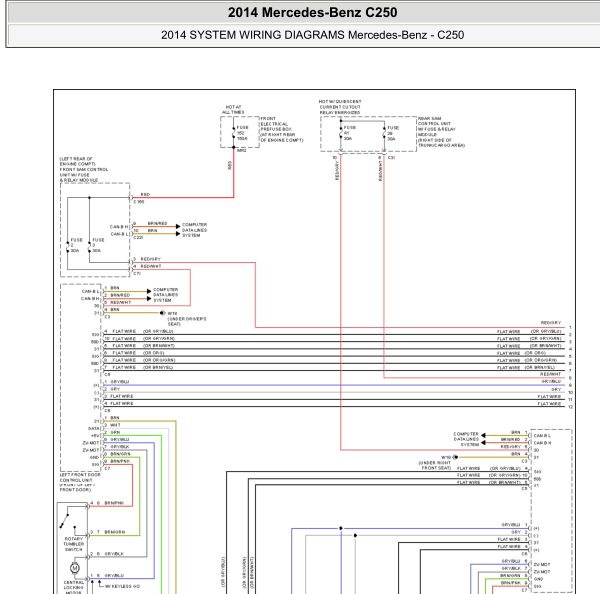Select the central locking motor M symbol
This screenshot has width=600, height=594.
point(75,568)
